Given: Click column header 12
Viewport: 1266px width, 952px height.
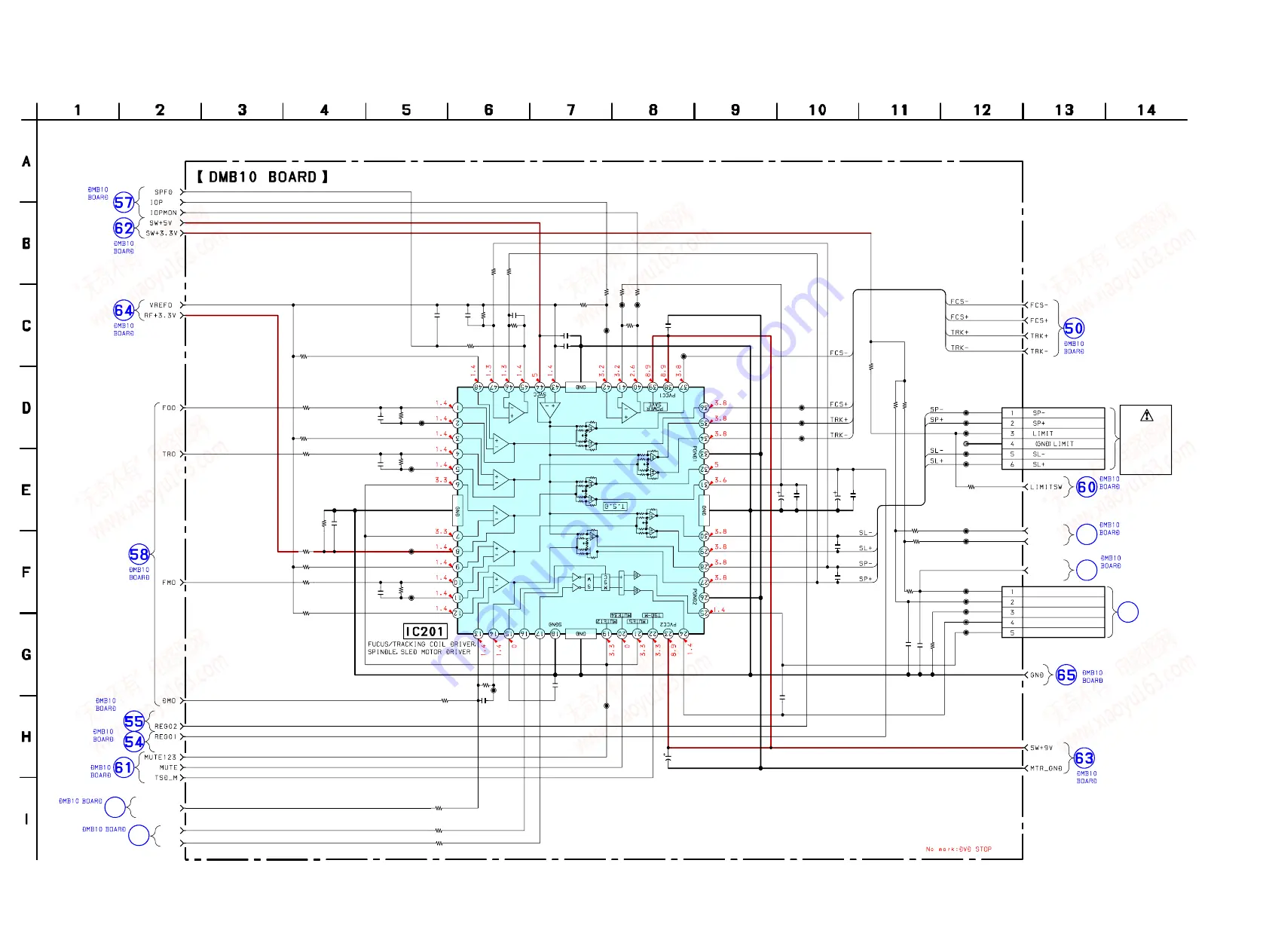Looking at the screenshot, I should [982, 110].
